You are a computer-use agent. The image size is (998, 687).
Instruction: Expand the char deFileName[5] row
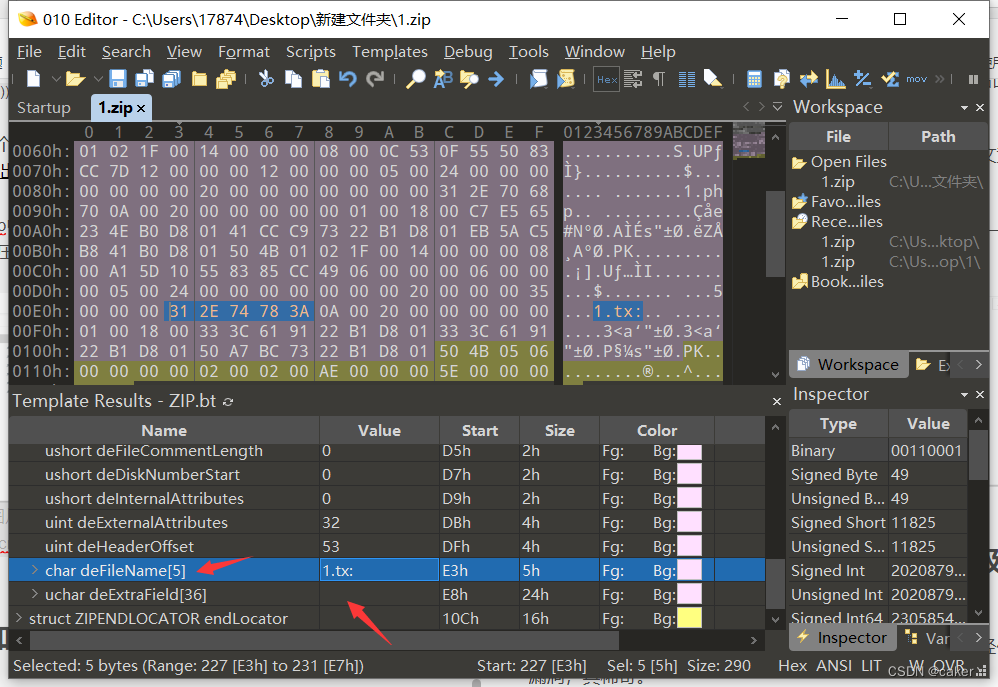[35, 570]
